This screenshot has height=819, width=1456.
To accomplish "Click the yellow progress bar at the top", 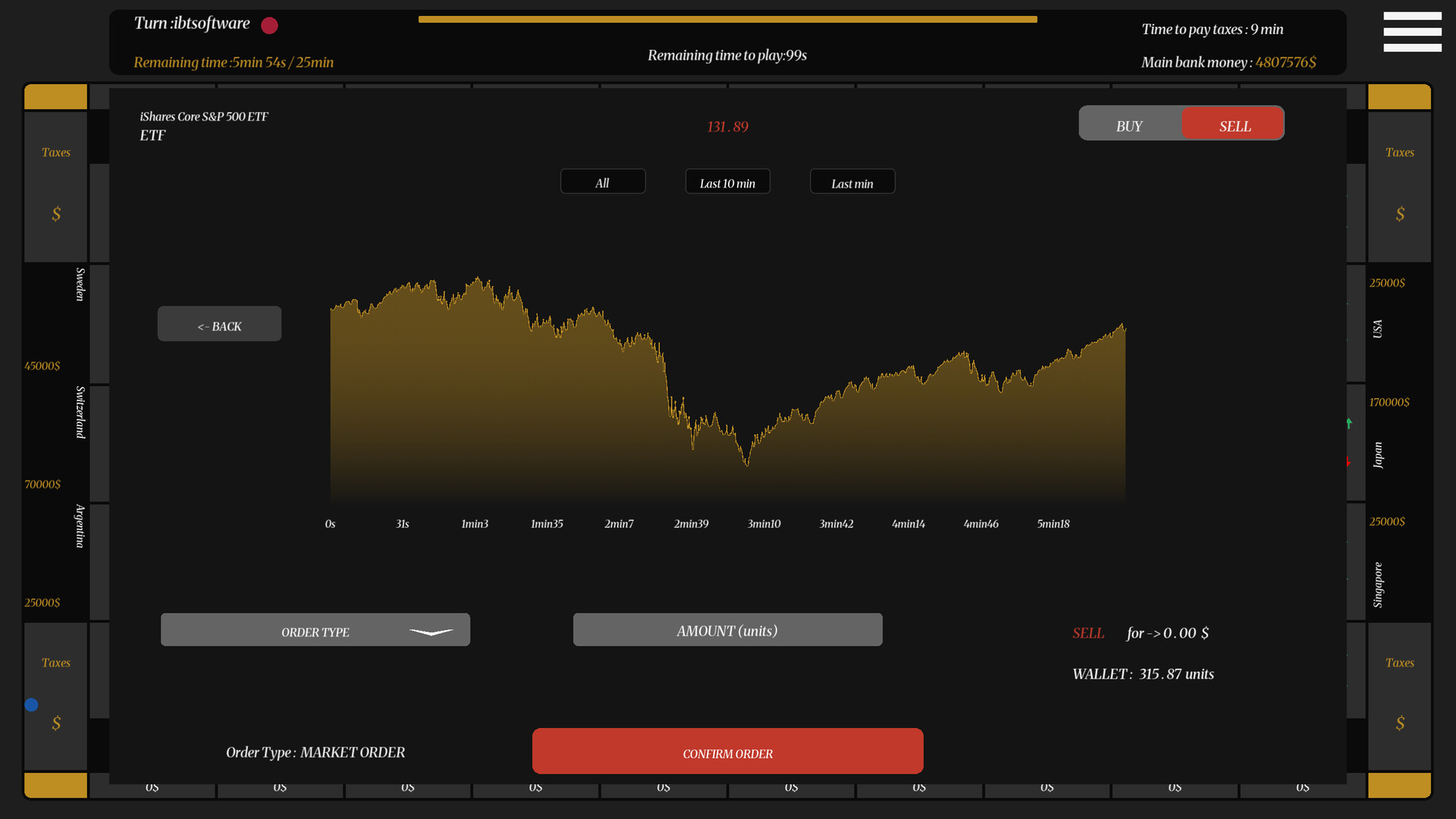I will 727,18.
